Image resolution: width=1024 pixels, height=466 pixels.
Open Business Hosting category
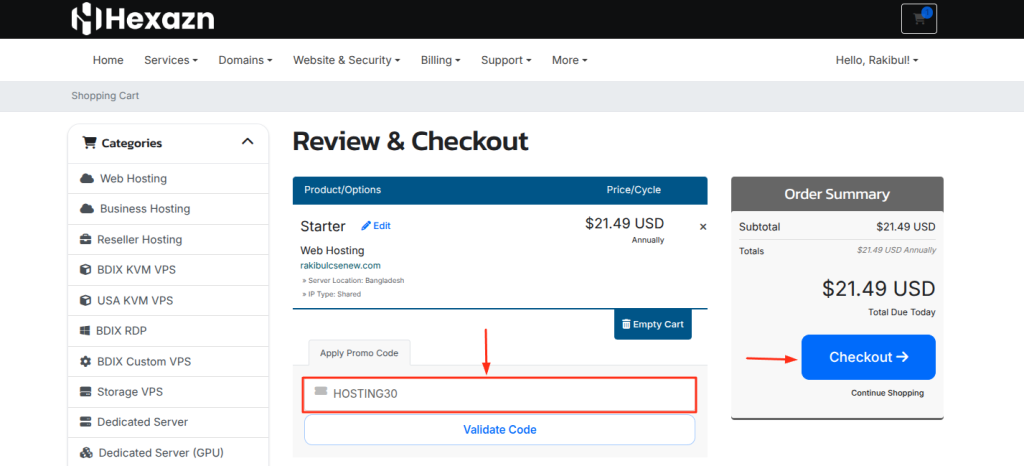(x=168, y=209)
